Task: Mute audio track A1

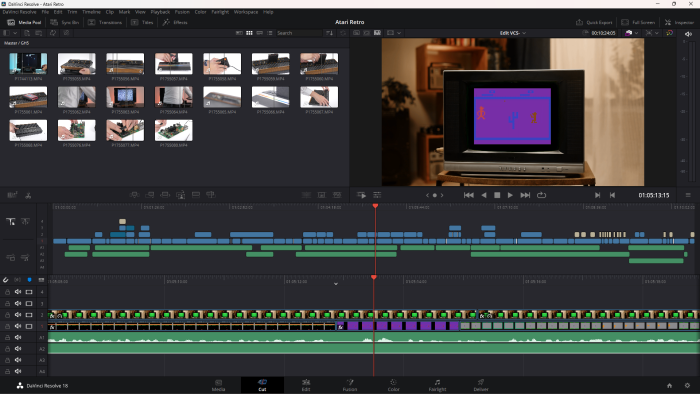Action: [x=18, y=337]
